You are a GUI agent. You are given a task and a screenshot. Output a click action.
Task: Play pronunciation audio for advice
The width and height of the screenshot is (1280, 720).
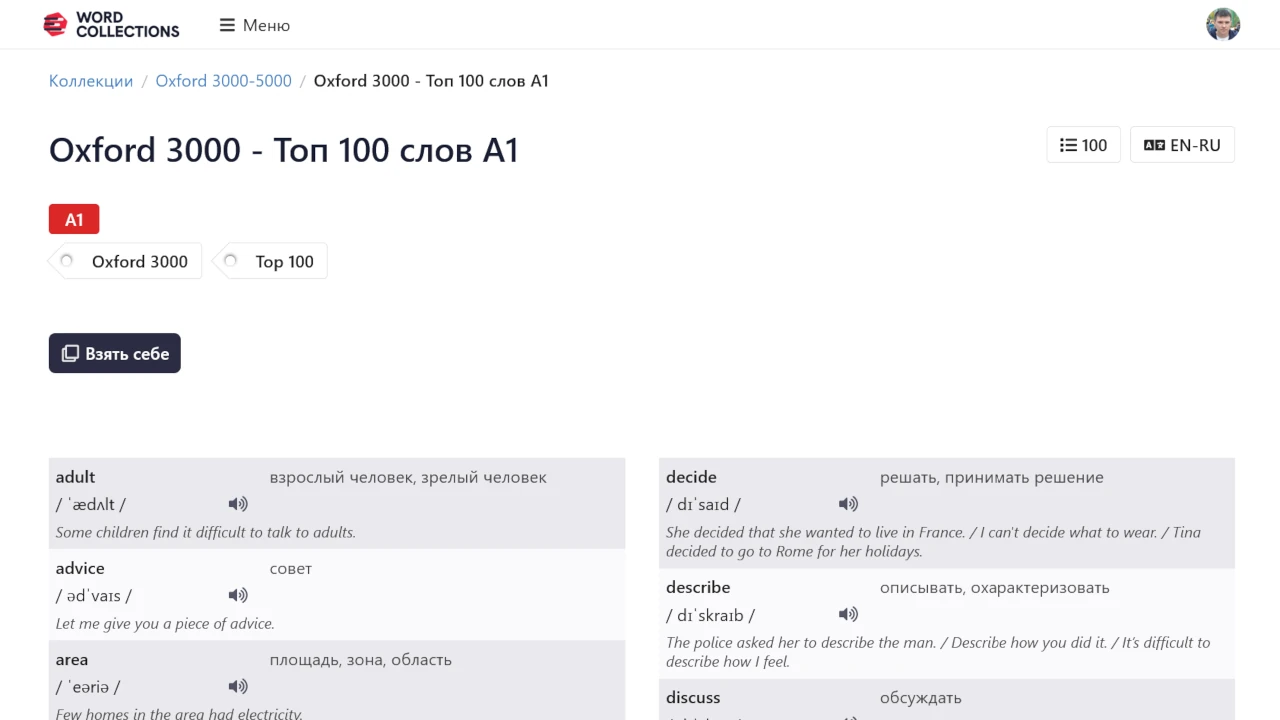pos(238,595)
